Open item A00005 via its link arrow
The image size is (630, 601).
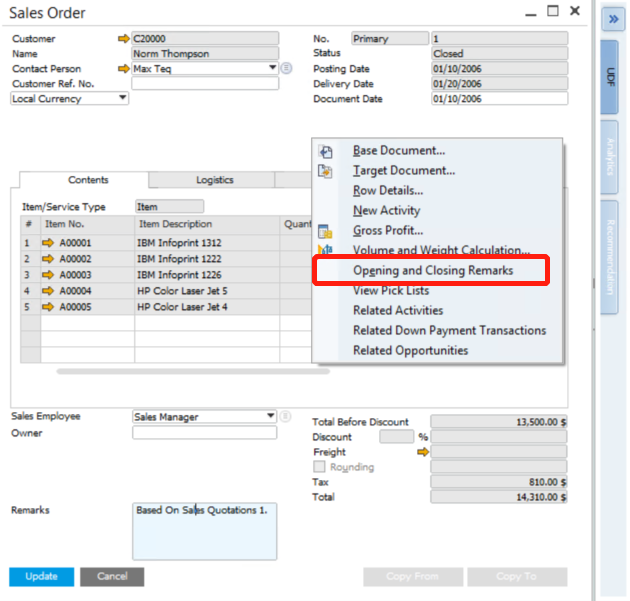pos(47,307)
